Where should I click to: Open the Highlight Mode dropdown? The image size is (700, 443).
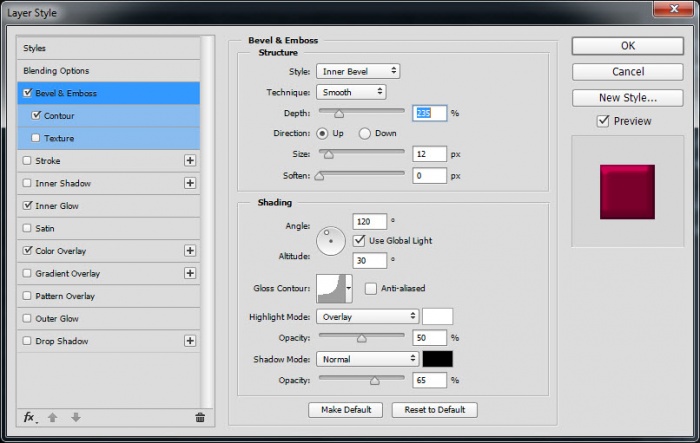(367, 316)
